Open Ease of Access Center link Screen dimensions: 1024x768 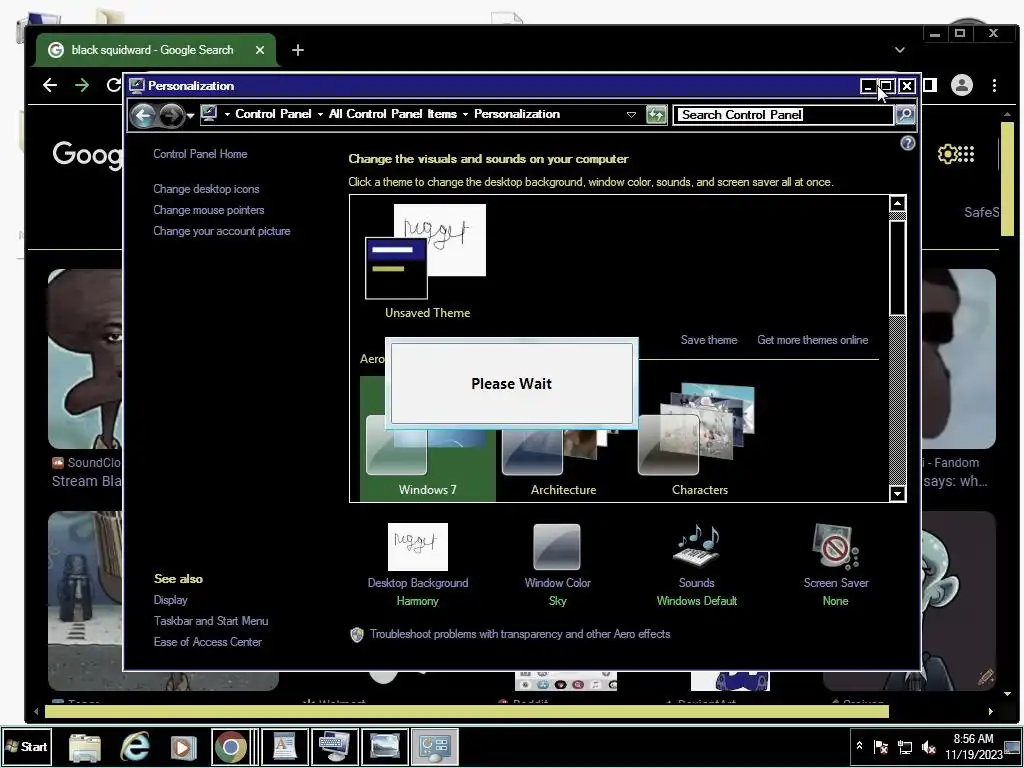pos(208,642)
